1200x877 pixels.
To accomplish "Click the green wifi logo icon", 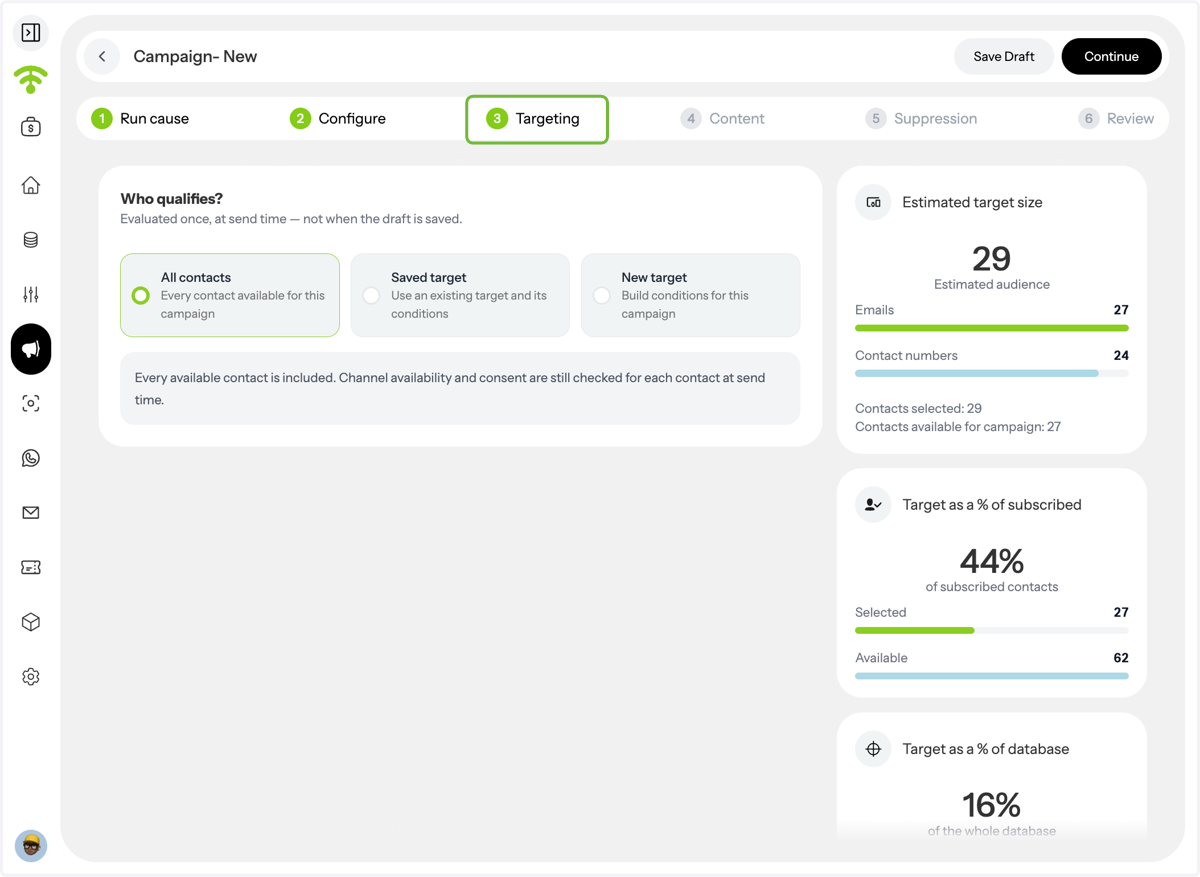I will (31, 79).
